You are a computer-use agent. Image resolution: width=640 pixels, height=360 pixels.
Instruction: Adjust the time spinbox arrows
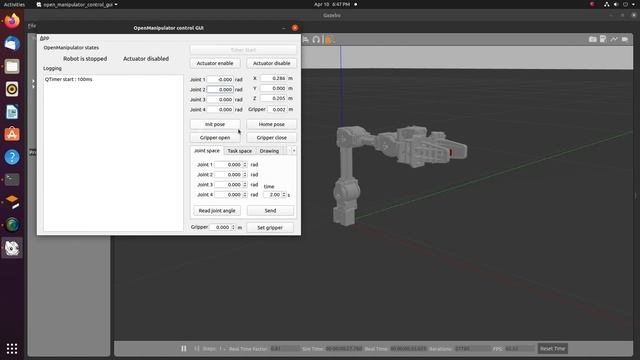(x=284, y=195)
